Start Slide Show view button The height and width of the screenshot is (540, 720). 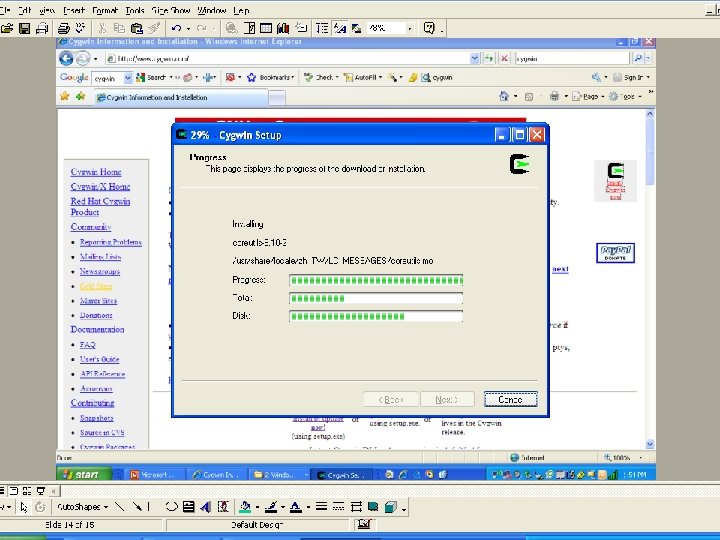[41, 491]
